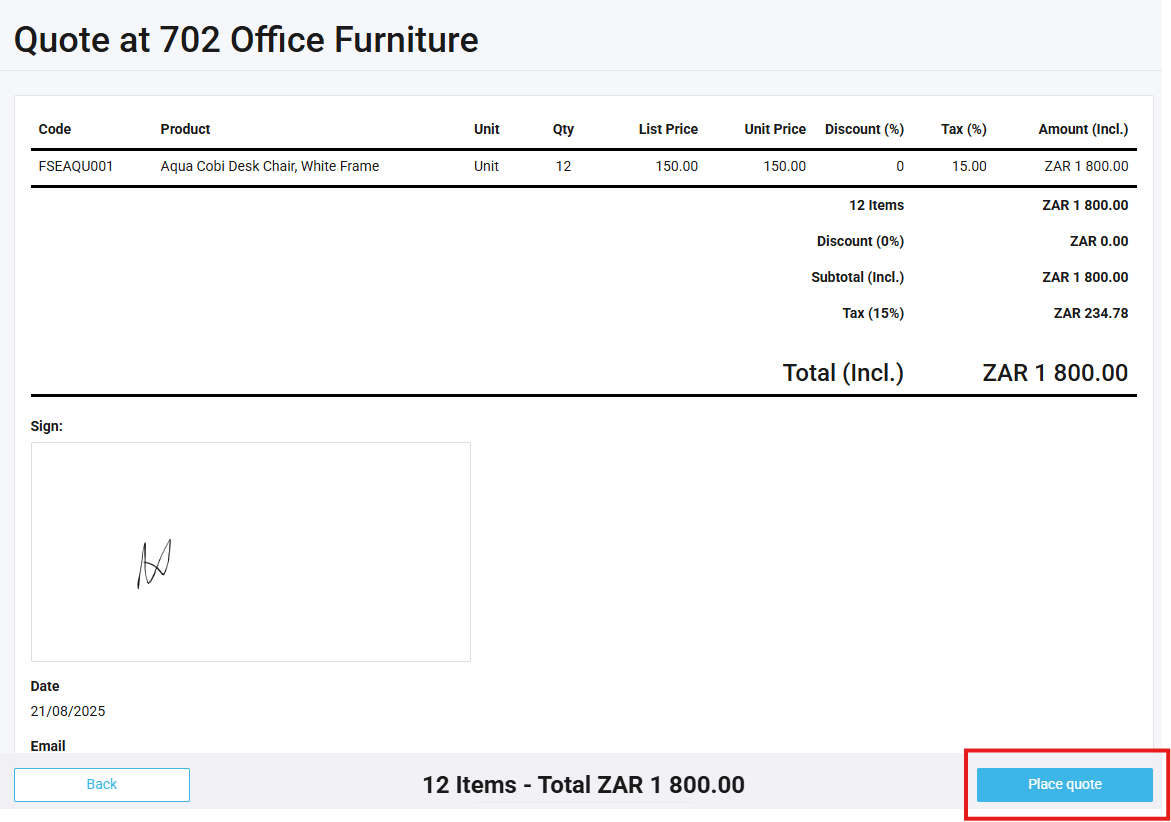Click the Total (Incl.) ZAR 1 800.00 amount

coord(1055,373)
